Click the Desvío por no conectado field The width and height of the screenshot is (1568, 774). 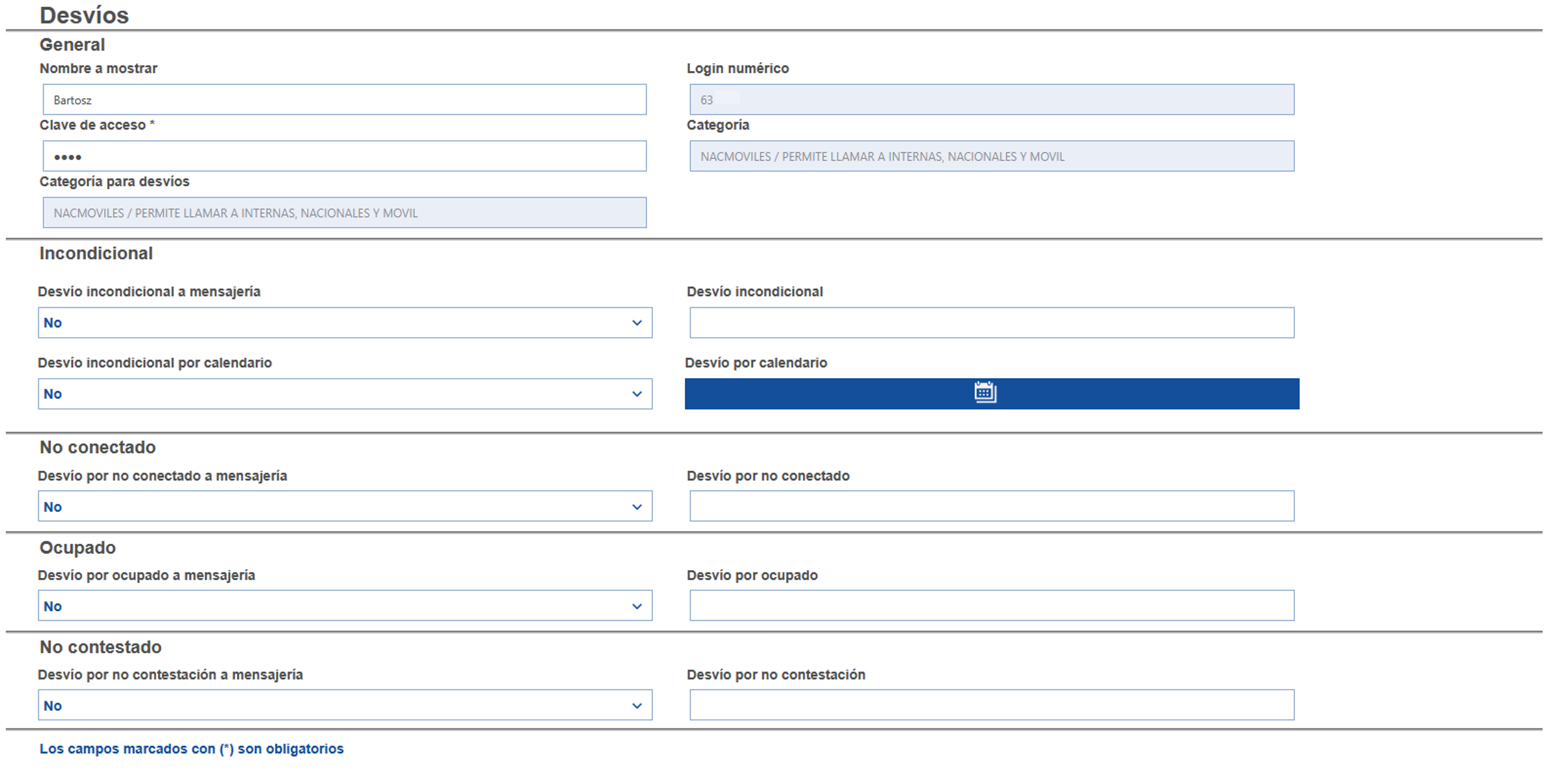tap(991, 506)
